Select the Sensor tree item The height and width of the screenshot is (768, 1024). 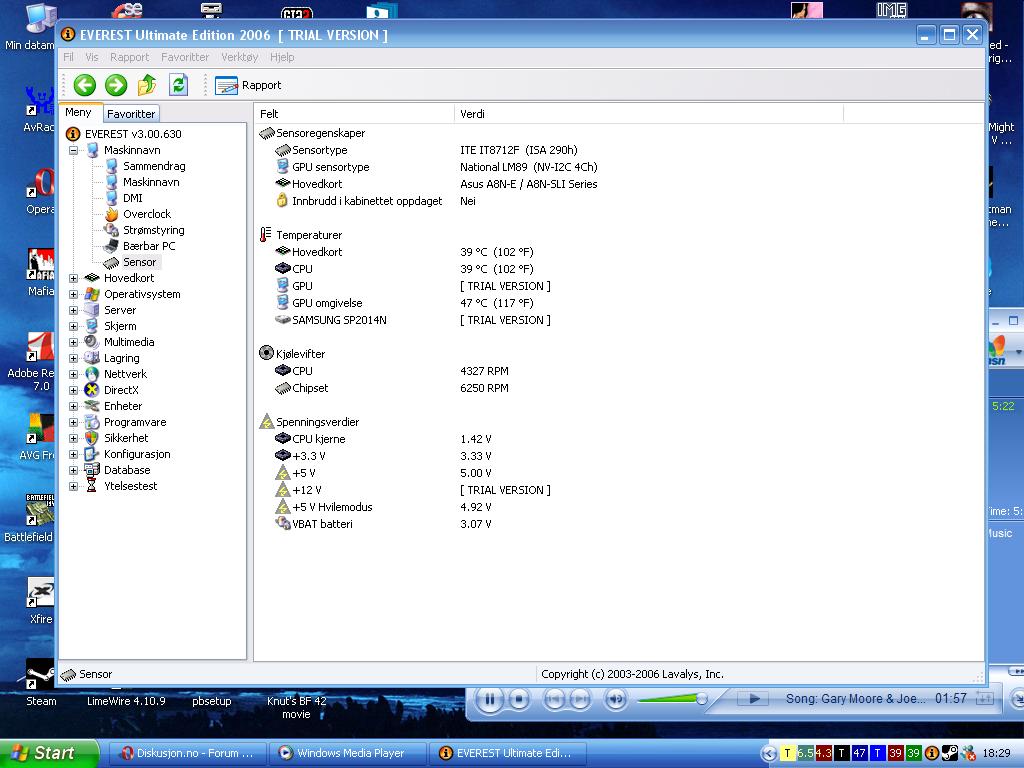pos(140,262)
